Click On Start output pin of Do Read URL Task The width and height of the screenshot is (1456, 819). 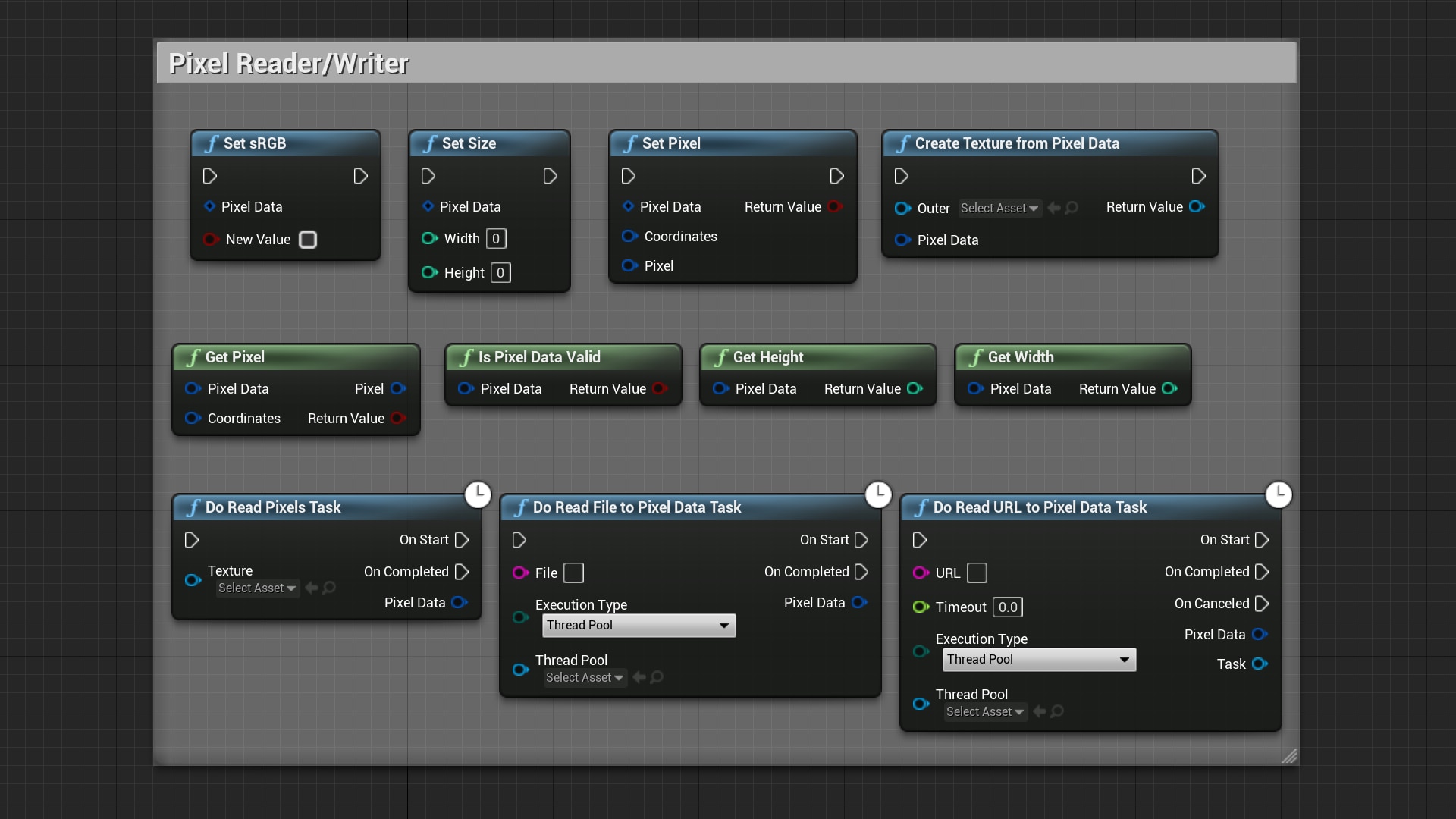point(1261,540)
